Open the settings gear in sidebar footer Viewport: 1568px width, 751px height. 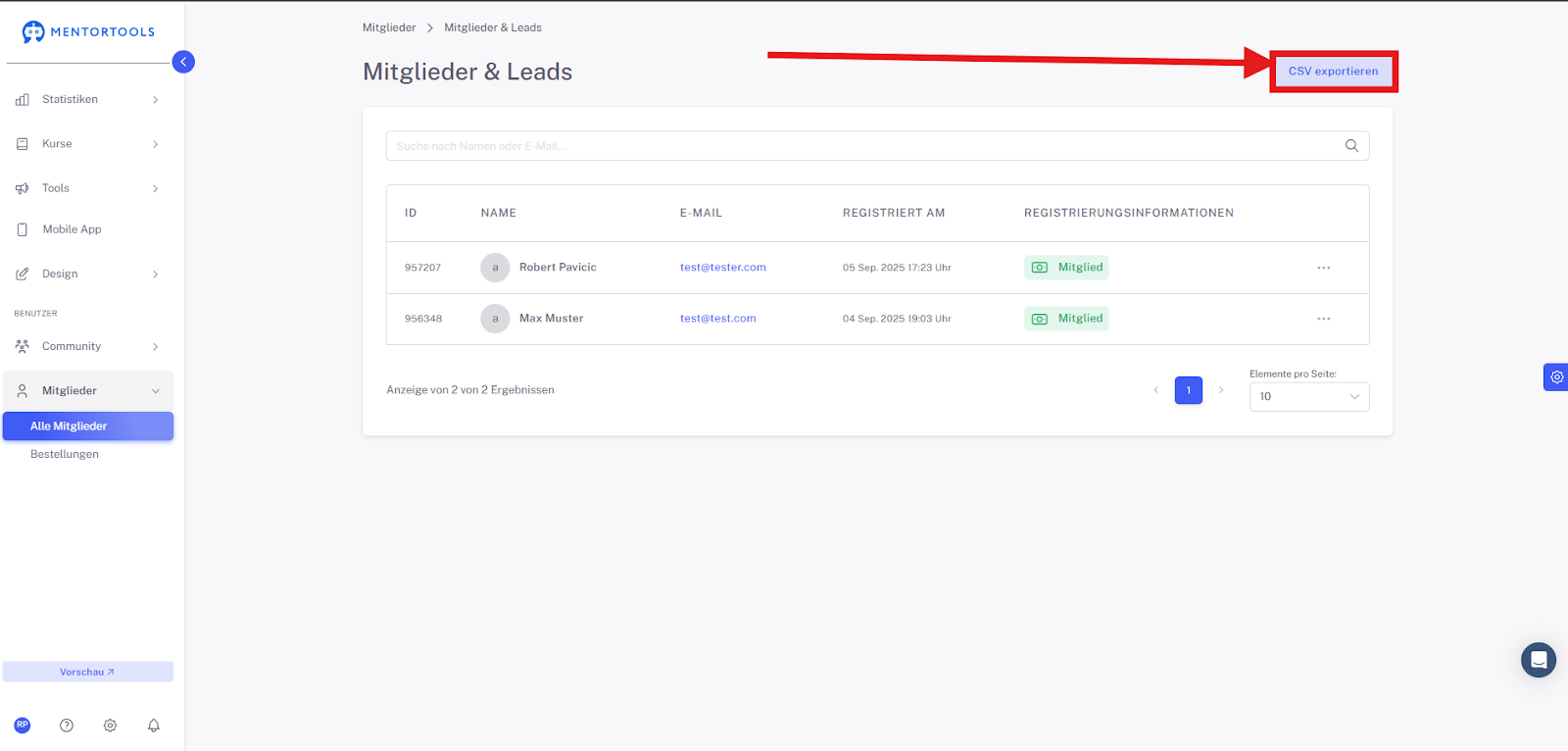click(x=110, y=726)
